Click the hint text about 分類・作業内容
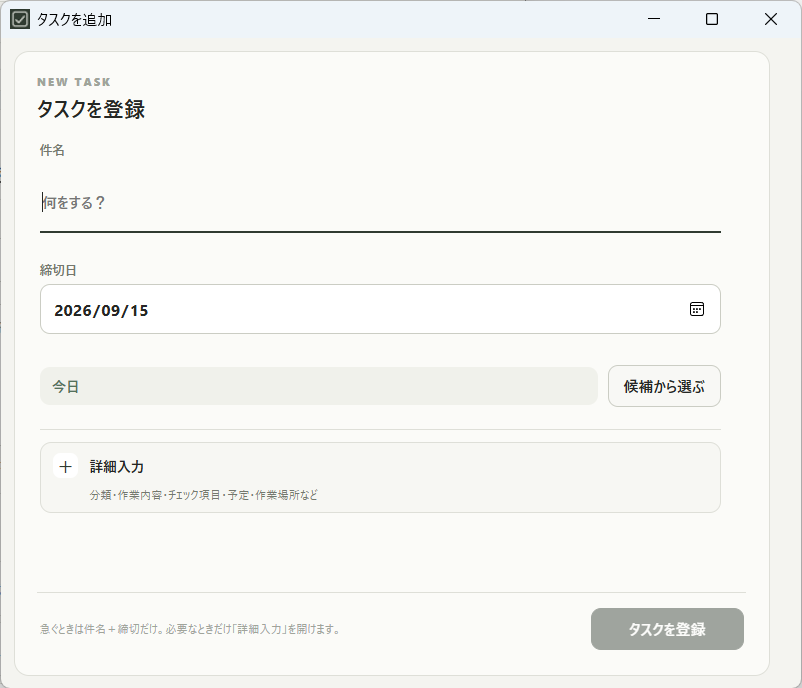 click(x=204, y=495)
